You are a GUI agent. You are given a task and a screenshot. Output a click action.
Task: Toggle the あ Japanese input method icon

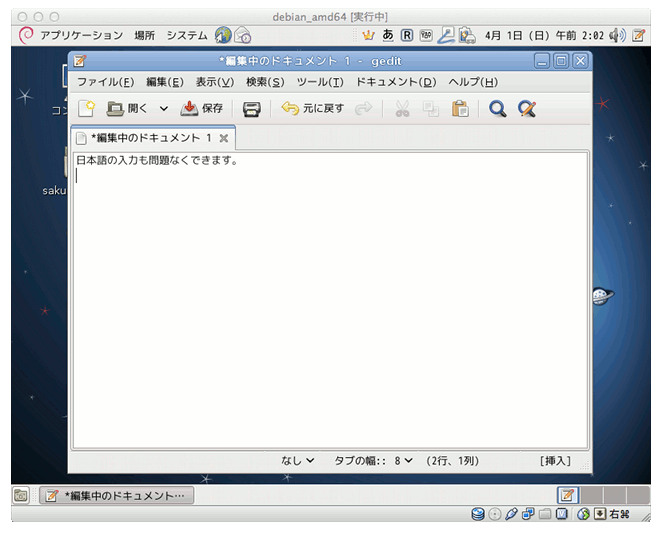(388, 35)
